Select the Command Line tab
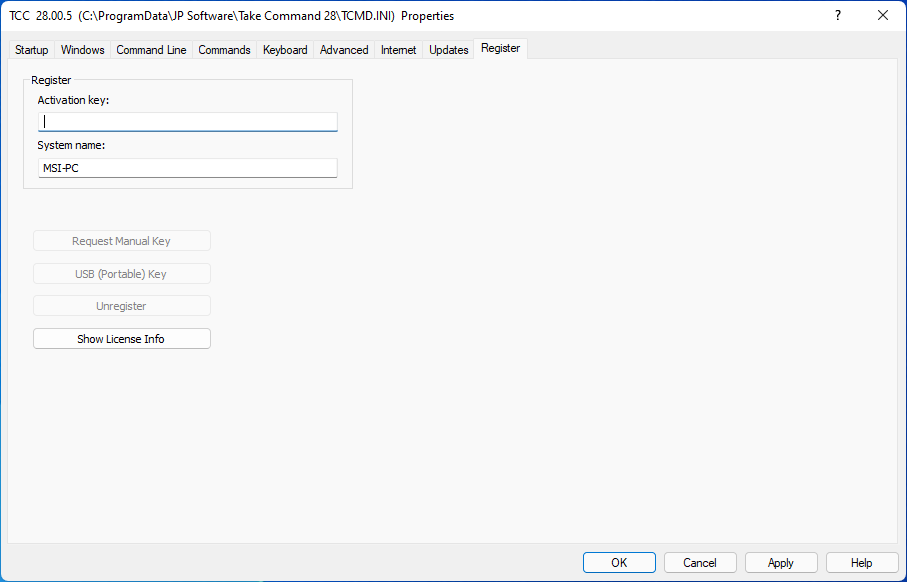 tap(151, 50)
